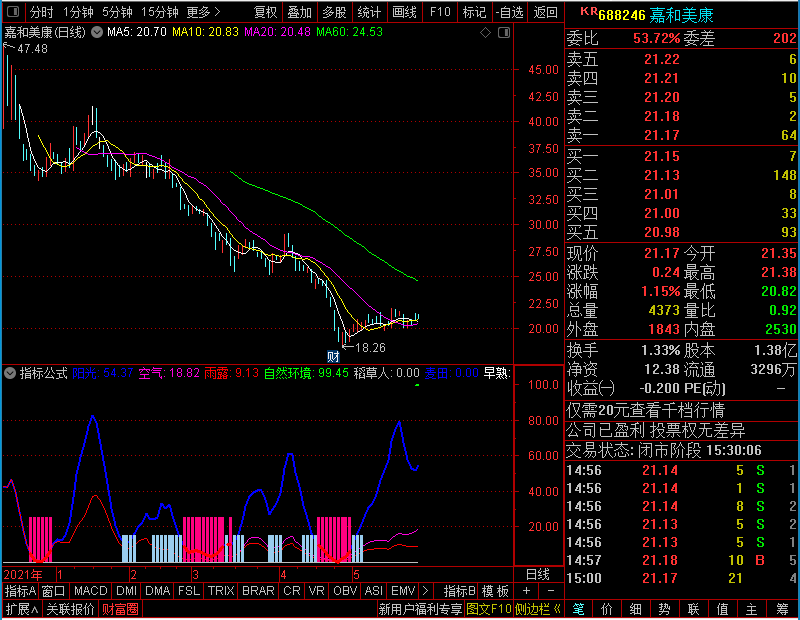Image resolution: width=800 pixels, height=620 pixels.
Task: Expand the 更多 periods menu
Action: pos(203,12)
